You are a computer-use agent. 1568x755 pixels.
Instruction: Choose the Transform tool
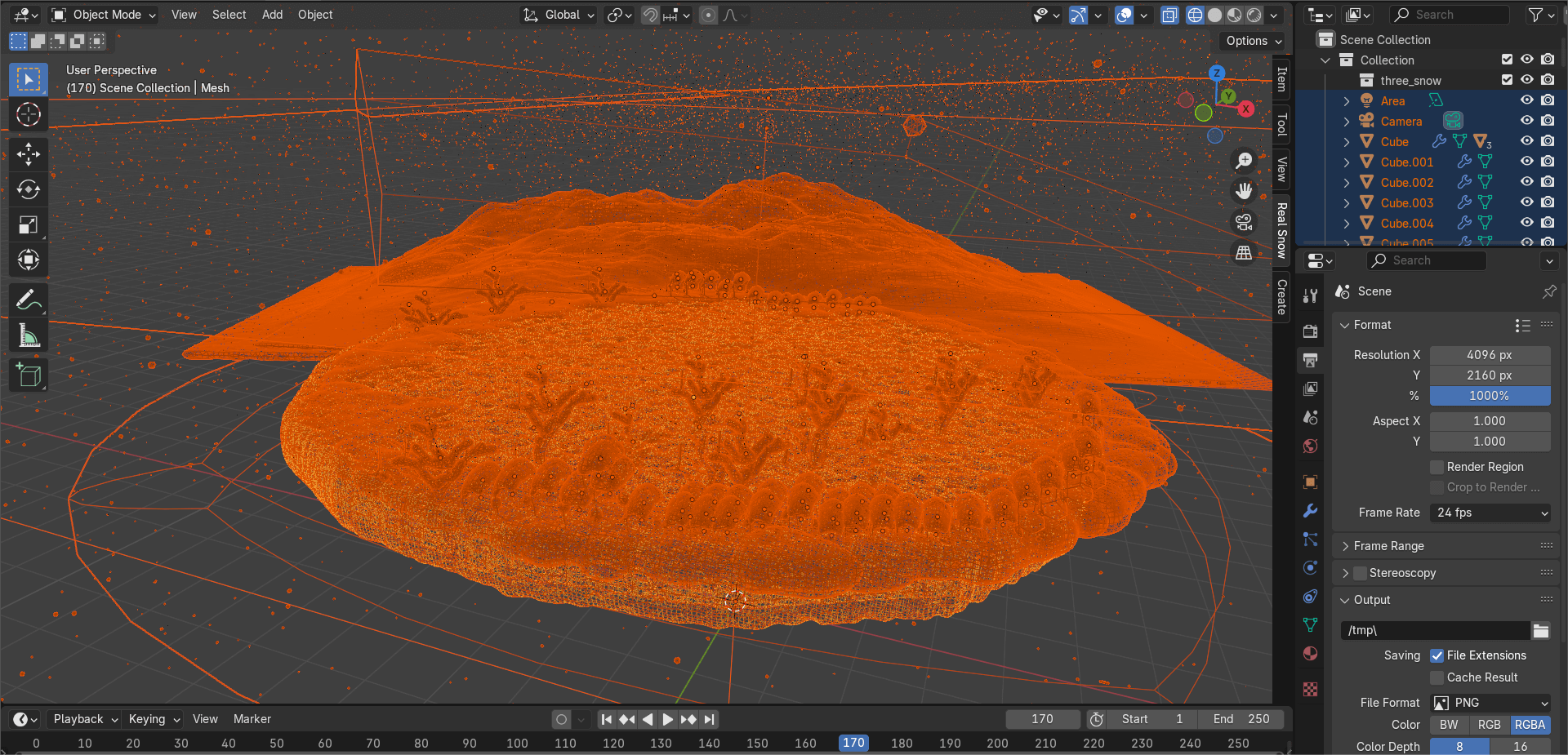[29, 260]
